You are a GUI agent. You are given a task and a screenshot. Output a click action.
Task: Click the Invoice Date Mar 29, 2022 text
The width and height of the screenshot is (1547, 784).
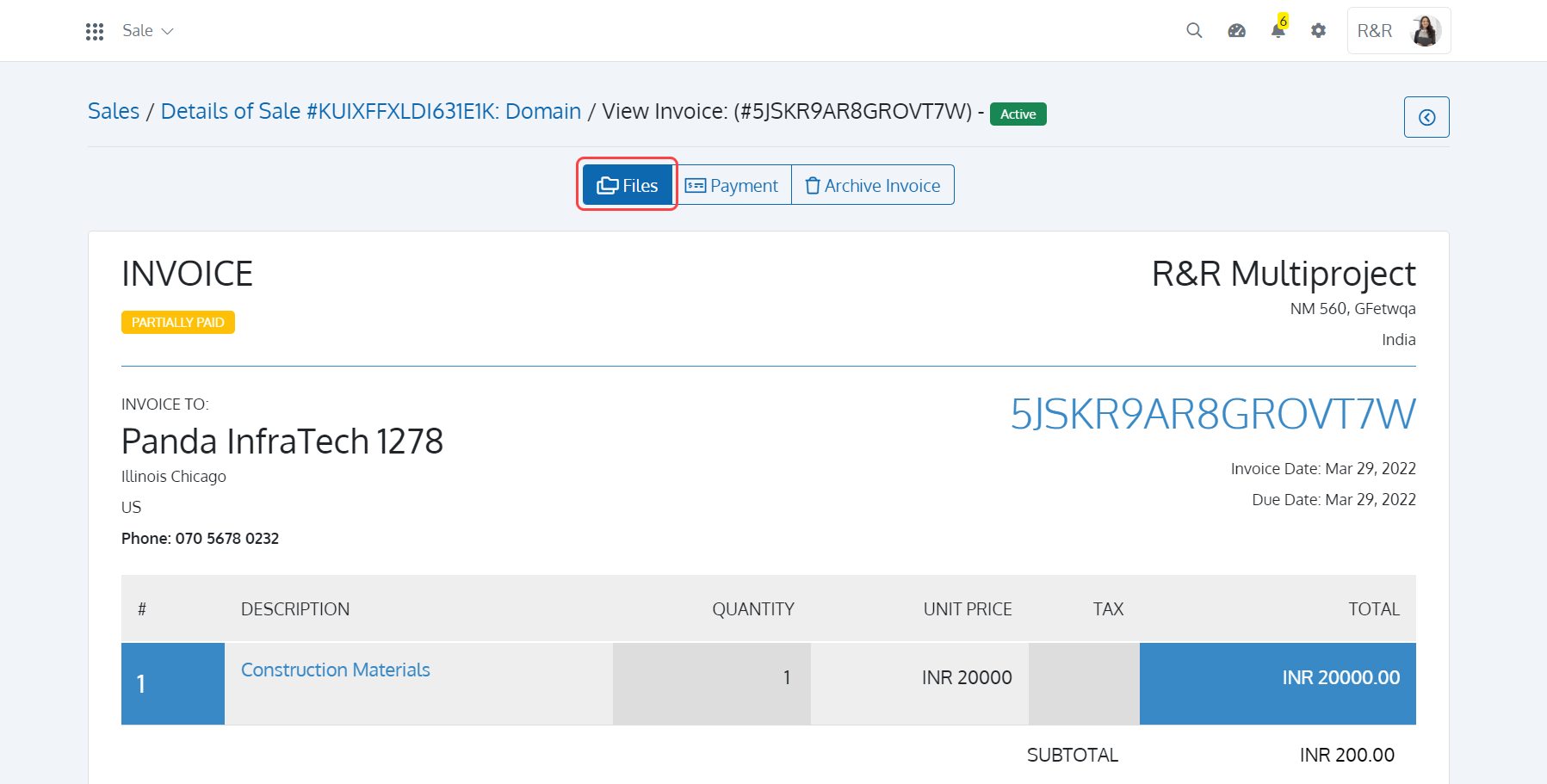[1323, 468]
